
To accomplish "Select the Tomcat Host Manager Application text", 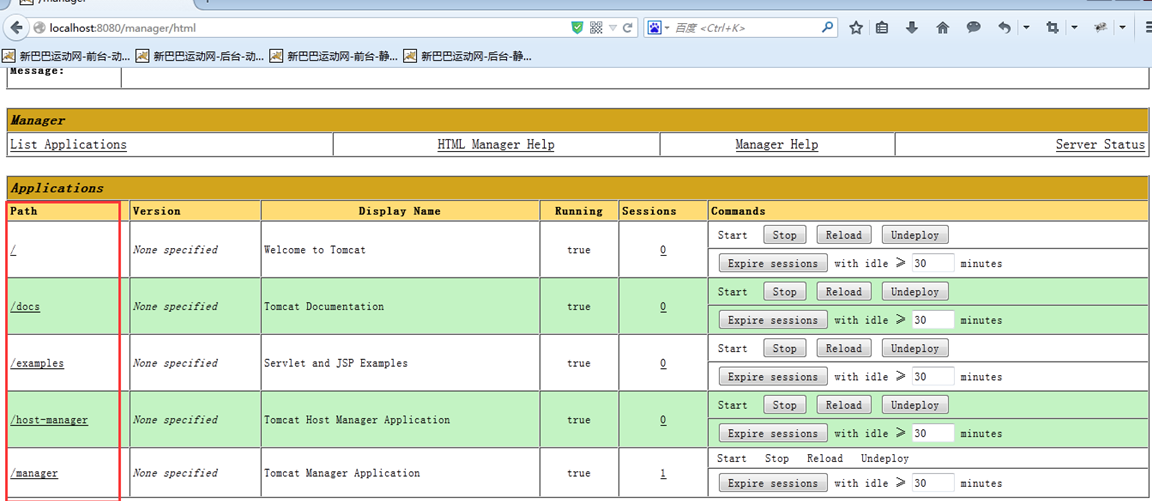I will pyautogui.click(x=357, y=419).
